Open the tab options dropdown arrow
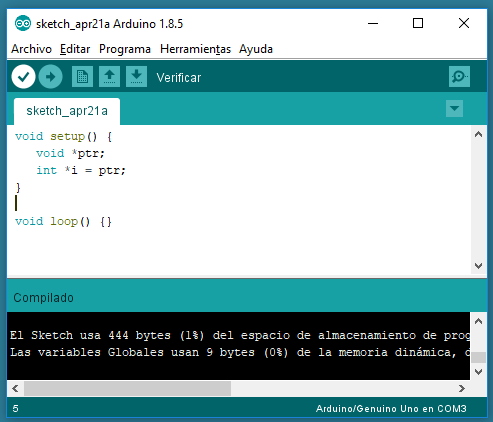Viewport: 493px width, 422px height. (454, 108)
